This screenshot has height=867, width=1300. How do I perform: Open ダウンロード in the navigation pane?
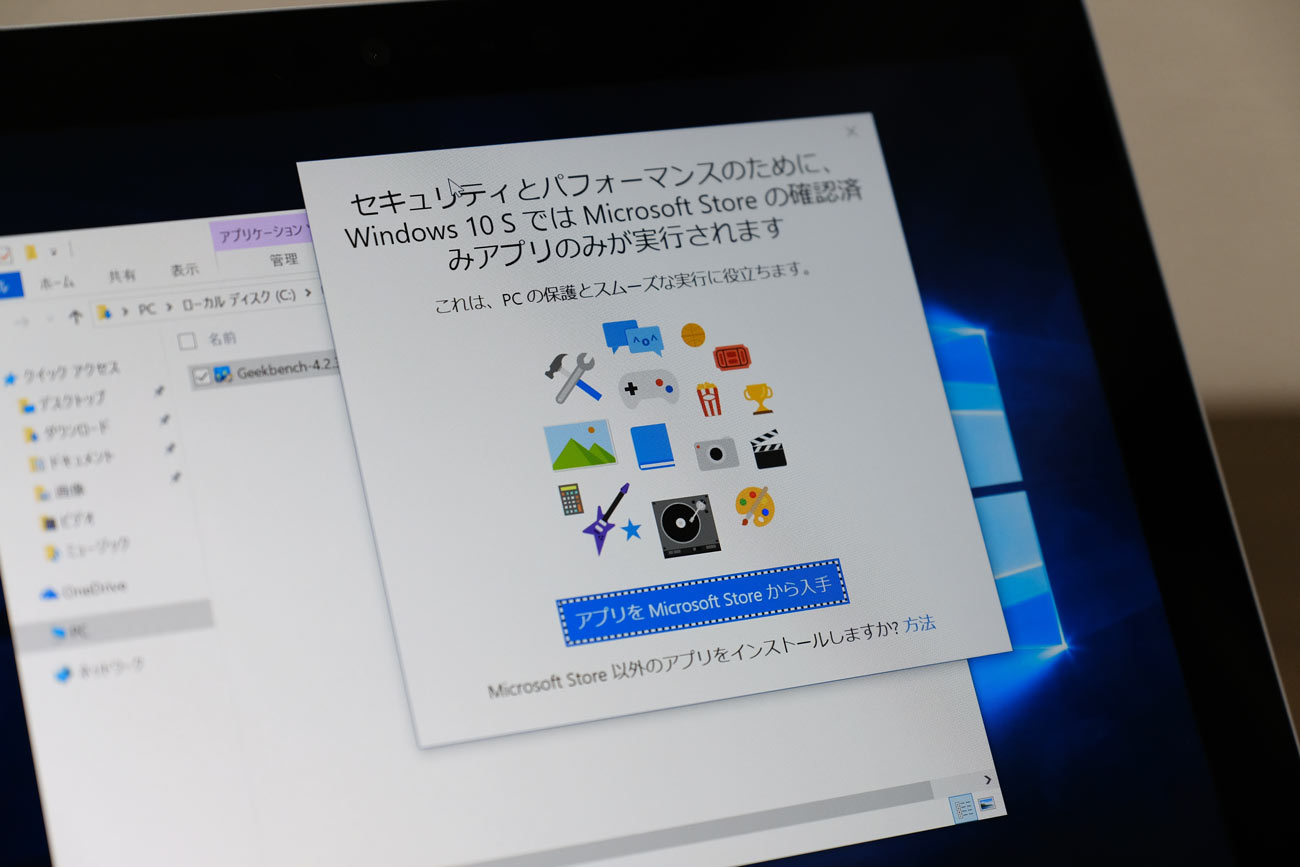click(76, 431)
